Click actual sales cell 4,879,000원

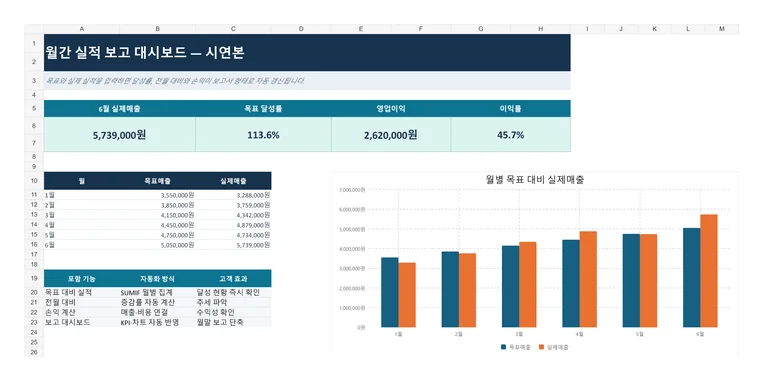point(234,225)
